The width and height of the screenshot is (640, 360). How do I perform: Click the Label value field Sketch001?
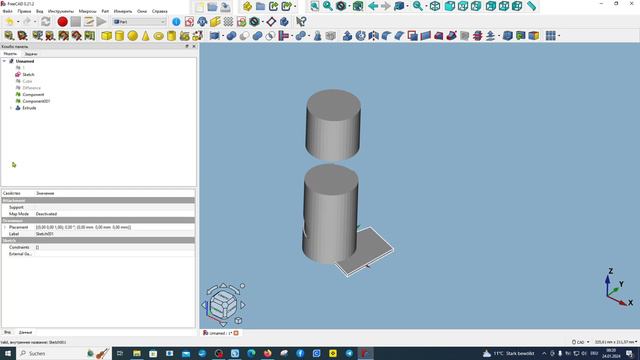coord(114,234)
